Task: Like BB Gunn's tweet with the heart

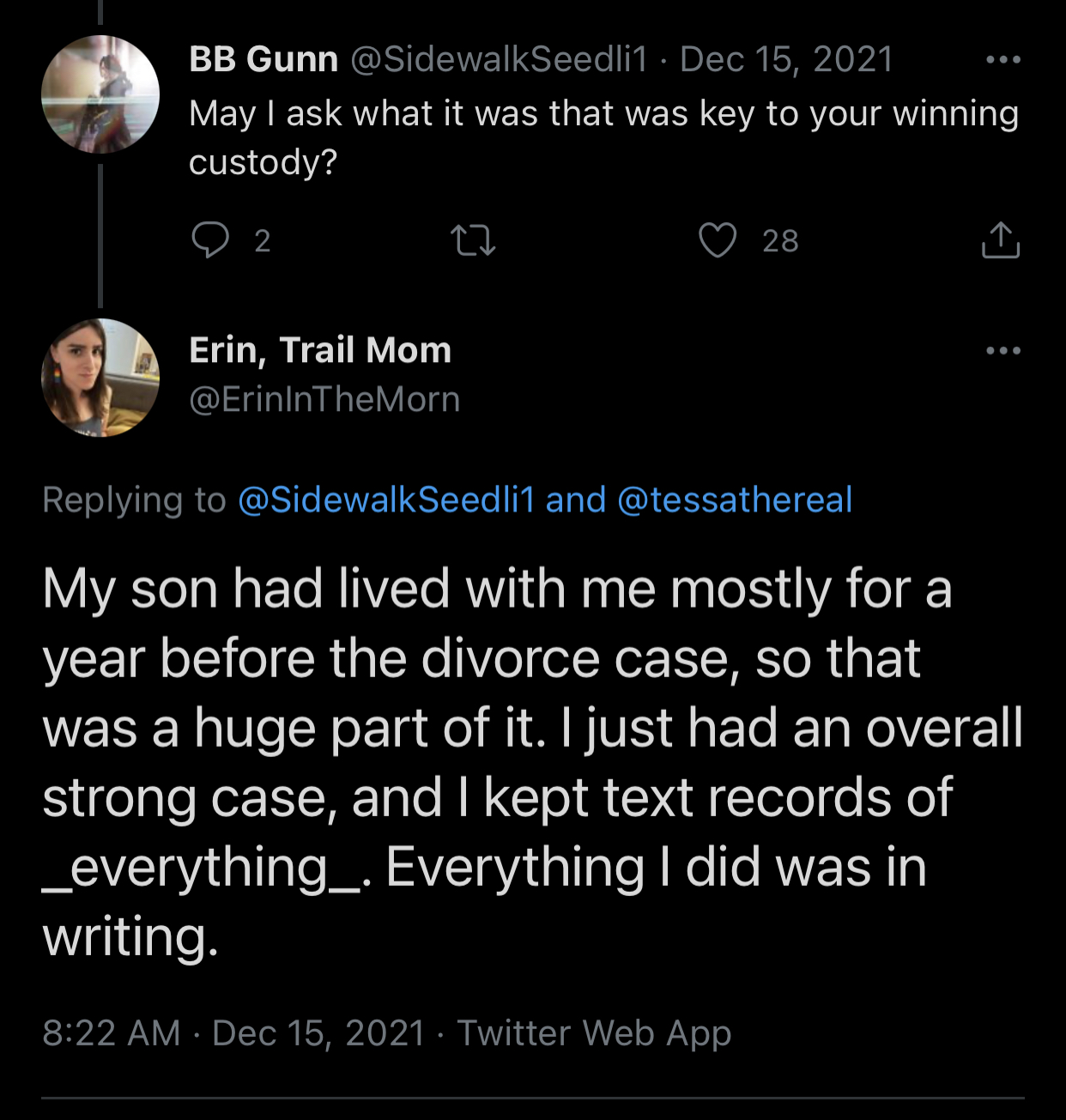Action: pyautogui.click(x=718, y=240)
